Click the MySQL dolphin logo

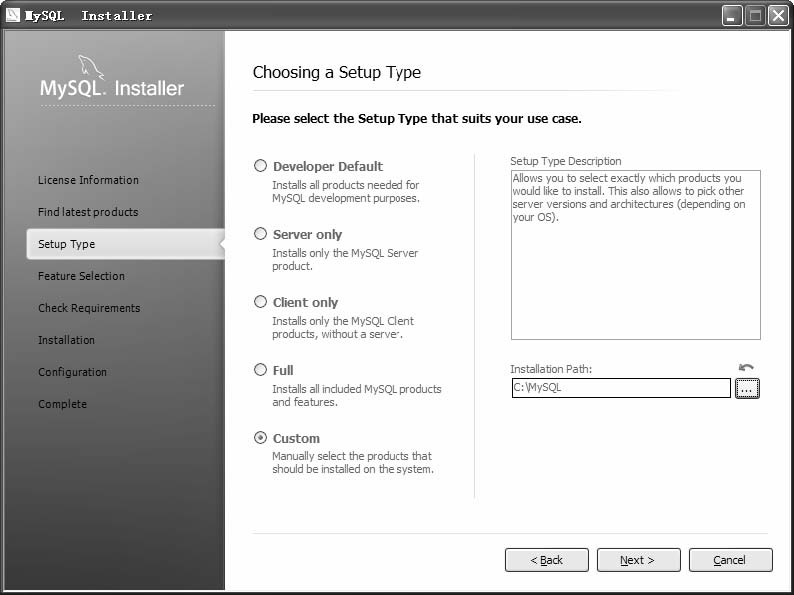91,66
